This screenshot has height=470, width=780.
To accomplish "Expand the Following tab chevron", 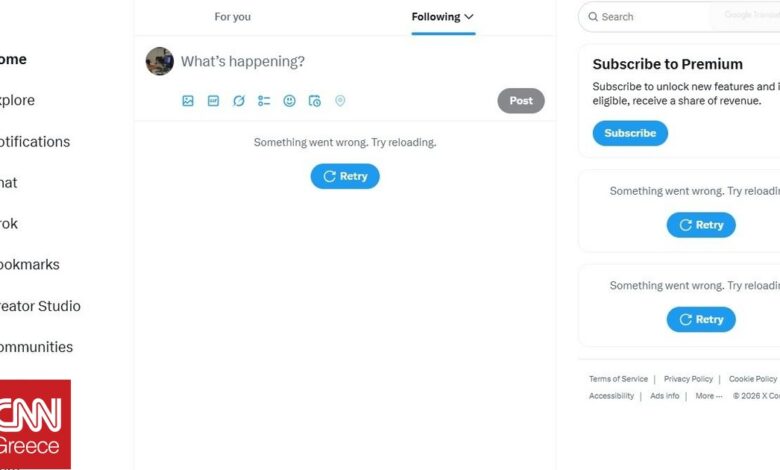I will point(469,16).
